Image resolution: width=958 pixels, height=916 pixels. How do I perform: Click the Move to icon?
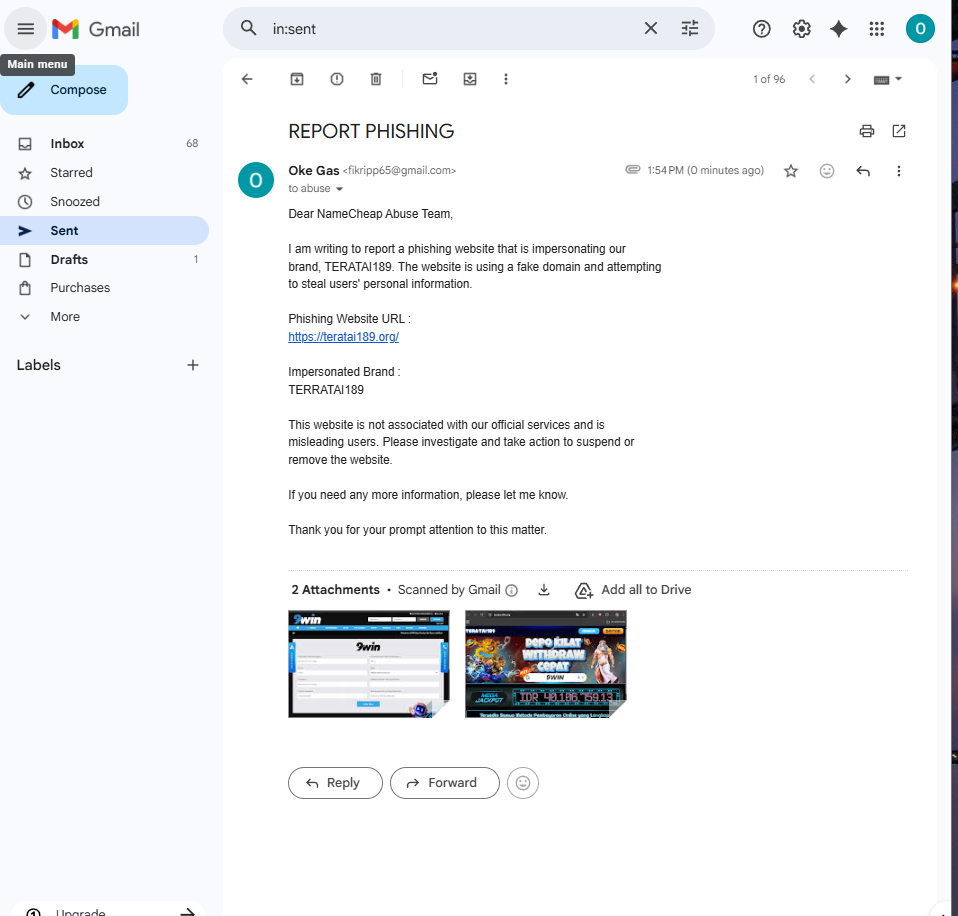tap(470, 79)
